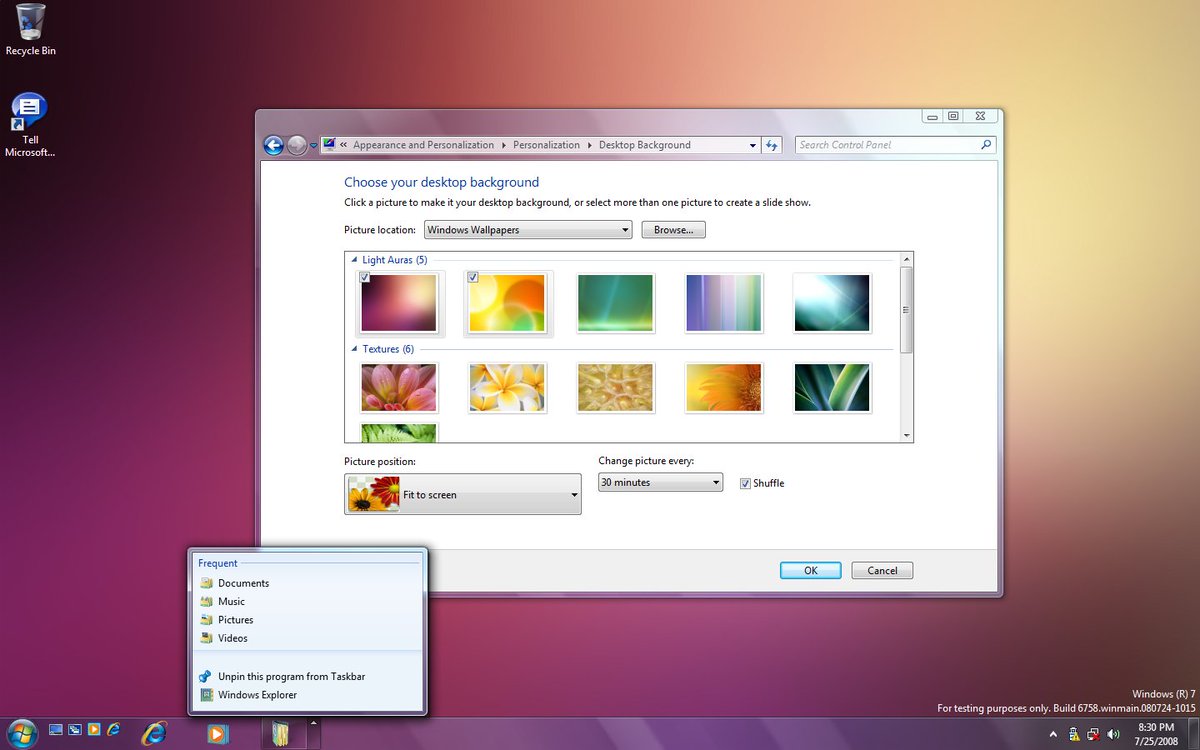Click the refresh icon beside the address bar

point(771,145)
